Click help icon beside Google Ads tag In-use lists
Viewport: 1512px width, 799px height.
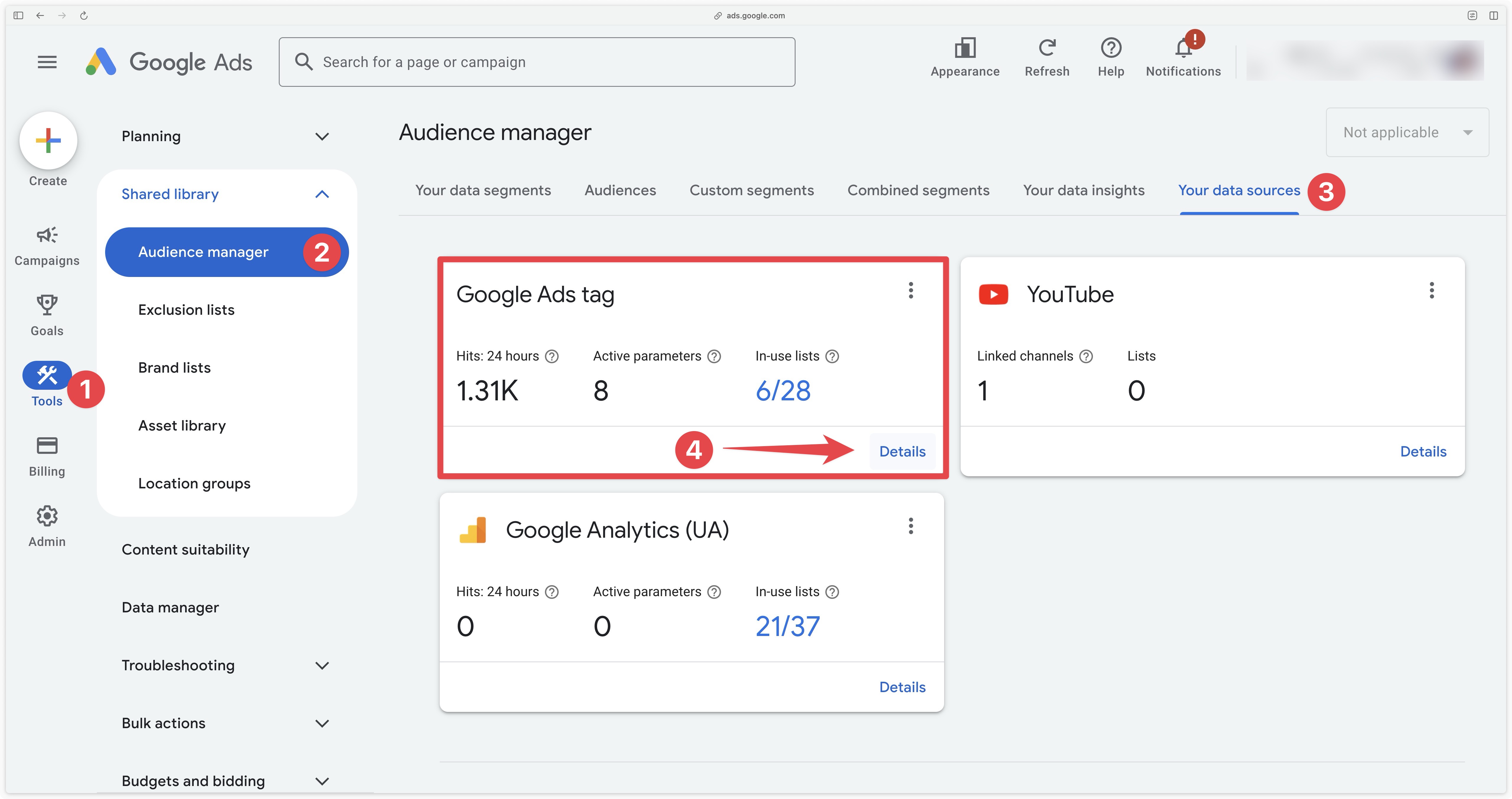832,356
